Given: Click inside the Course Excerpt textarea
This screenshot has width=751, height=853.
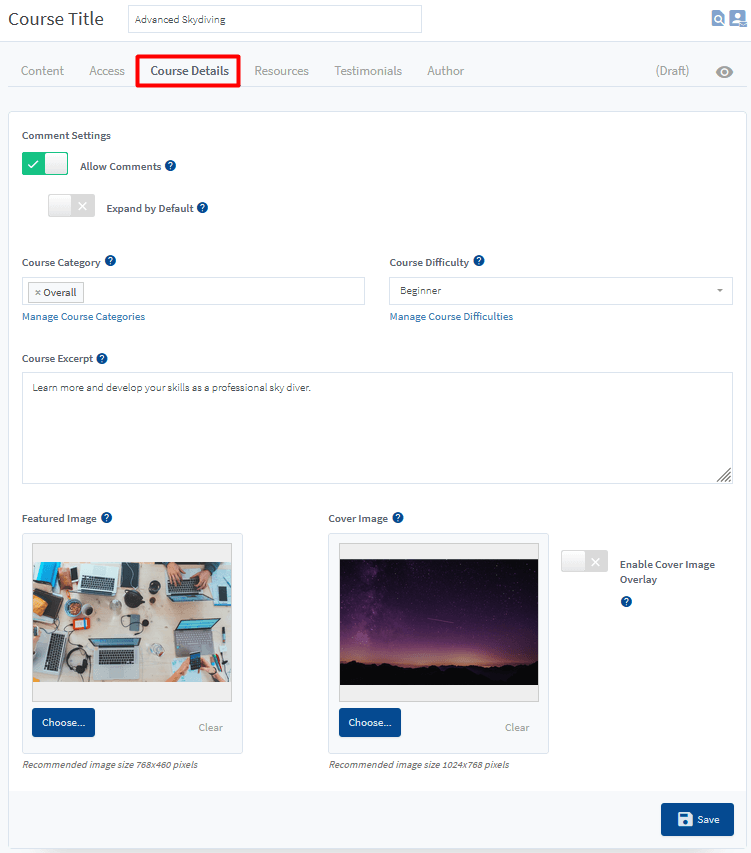Looking at the screenshot, I should pyautogui.click(x=377, y=428).
